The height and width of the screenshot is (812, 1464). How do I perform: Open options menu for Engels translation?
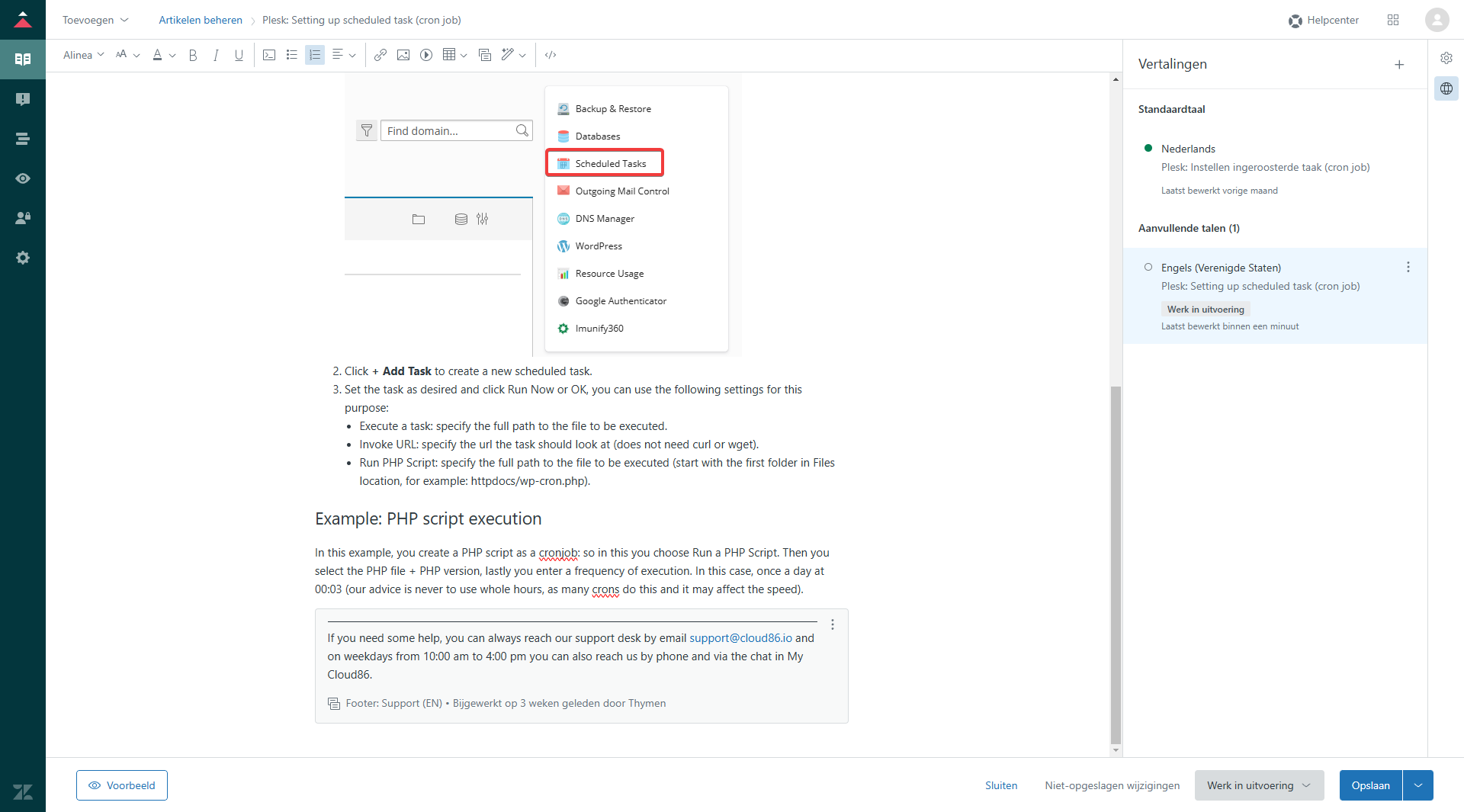click(1408, 267)
